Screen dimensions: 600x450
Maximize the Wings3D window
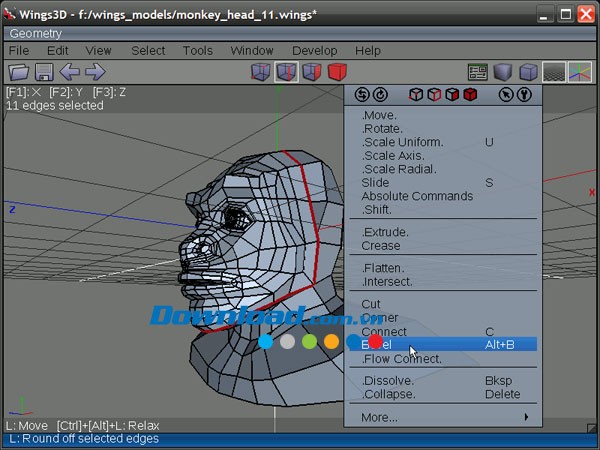pyautogui.click(x=565, y=14)
